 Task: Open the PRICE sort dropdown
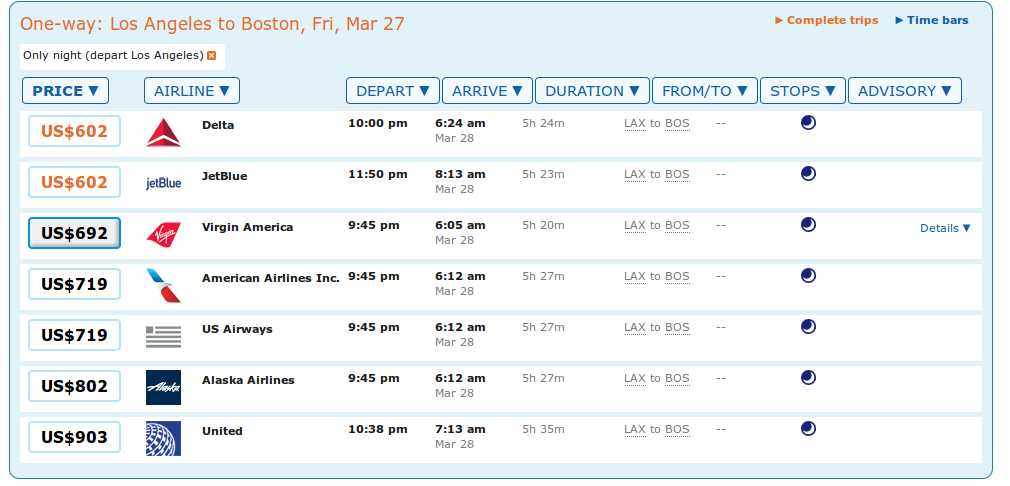(66, 91)
